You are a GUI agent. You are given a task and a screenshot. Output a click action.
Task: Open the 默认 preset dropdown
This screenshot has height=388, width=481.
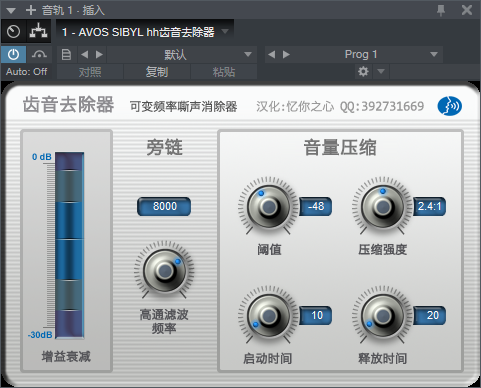pyautogui.click(x=182, y=55)
